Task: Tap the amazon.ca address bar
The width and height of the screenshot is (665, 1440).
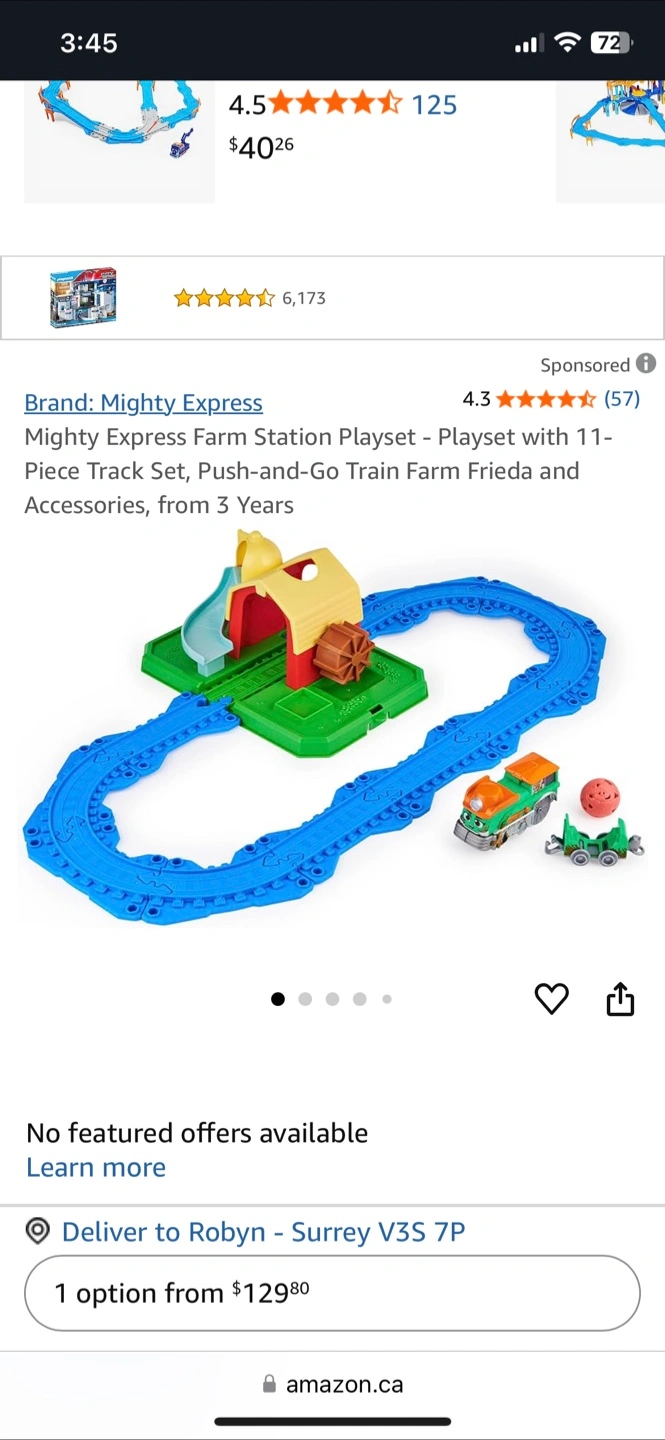Action: click(332, 1384)
